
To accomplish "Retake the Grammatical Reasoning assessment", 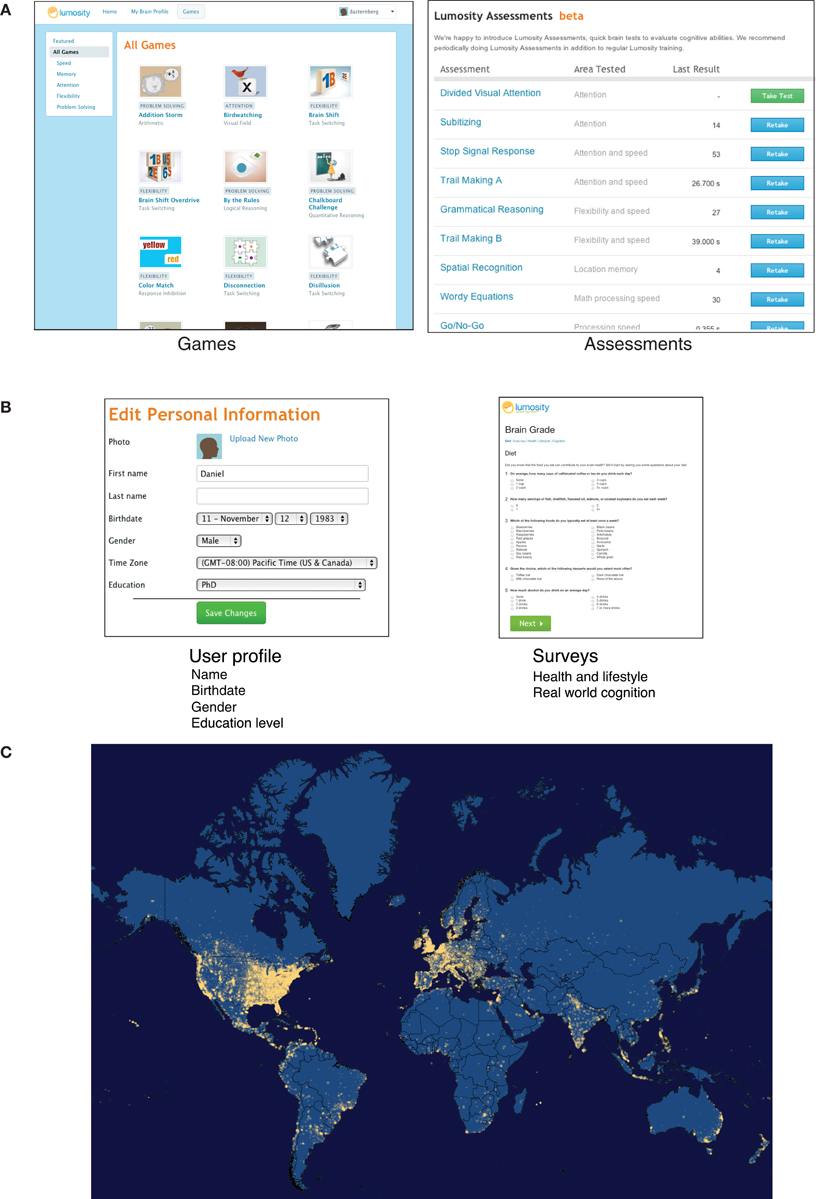I will point(777,212).
